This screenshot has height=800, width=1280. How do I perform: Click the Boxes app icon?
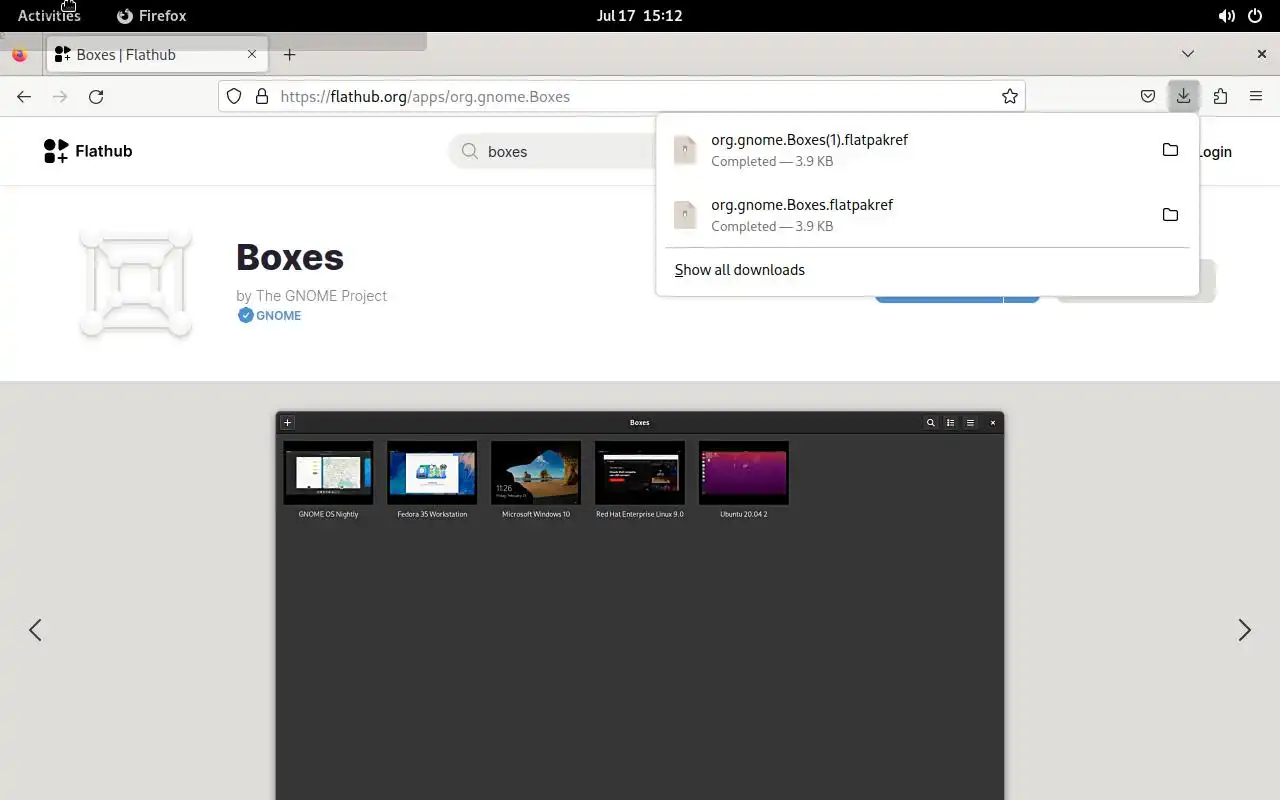(x=136, y=284)
